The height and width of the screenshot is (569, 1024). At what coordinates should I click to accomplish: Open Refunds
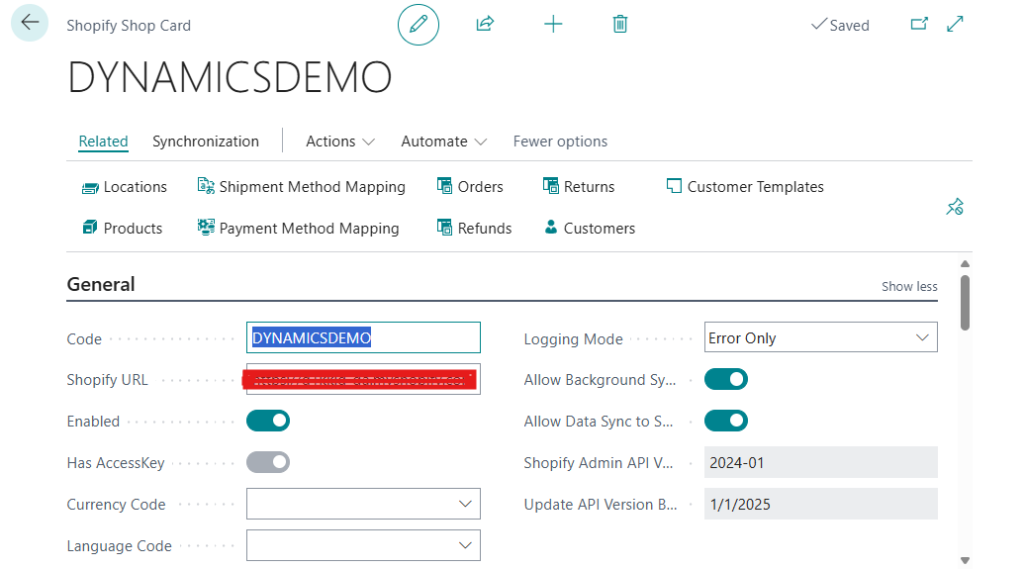(x=474, y=228)
